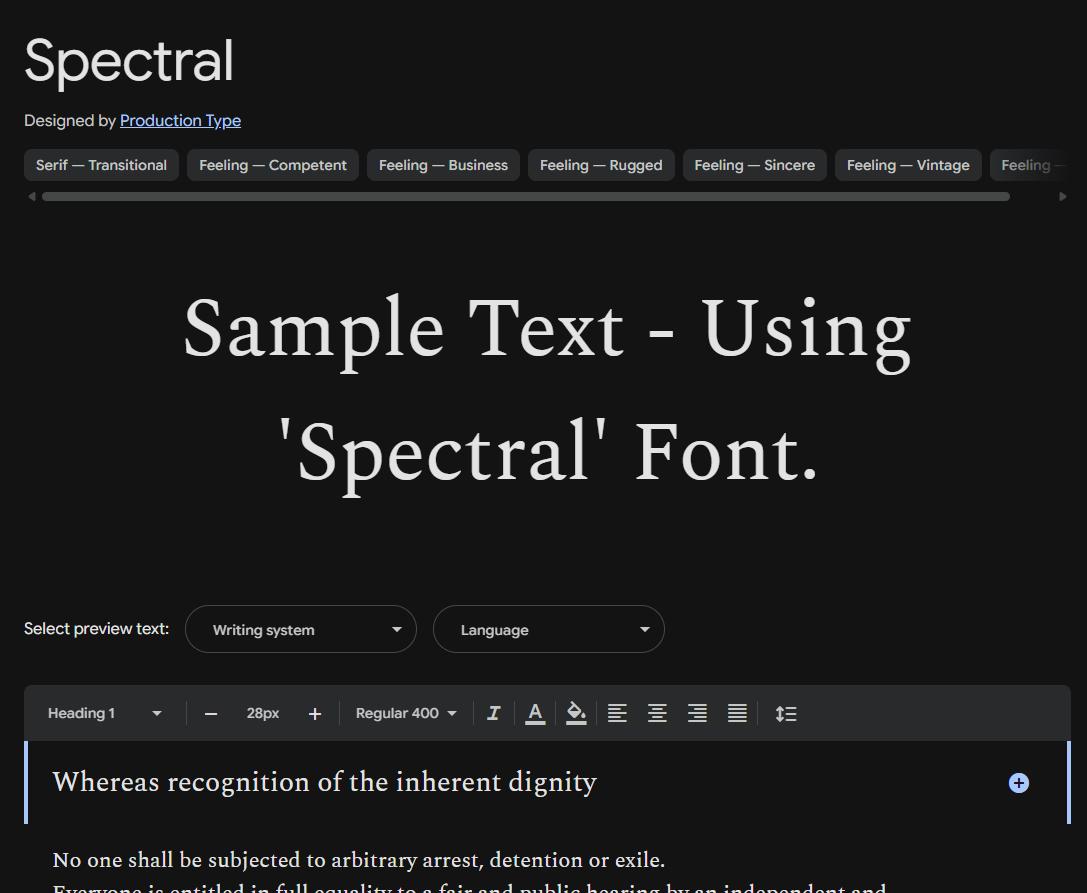Screen dimensions: 1087x893
Task: Click the horizontal tag scrollbar thumb
Action: click(x=525, y=196)
